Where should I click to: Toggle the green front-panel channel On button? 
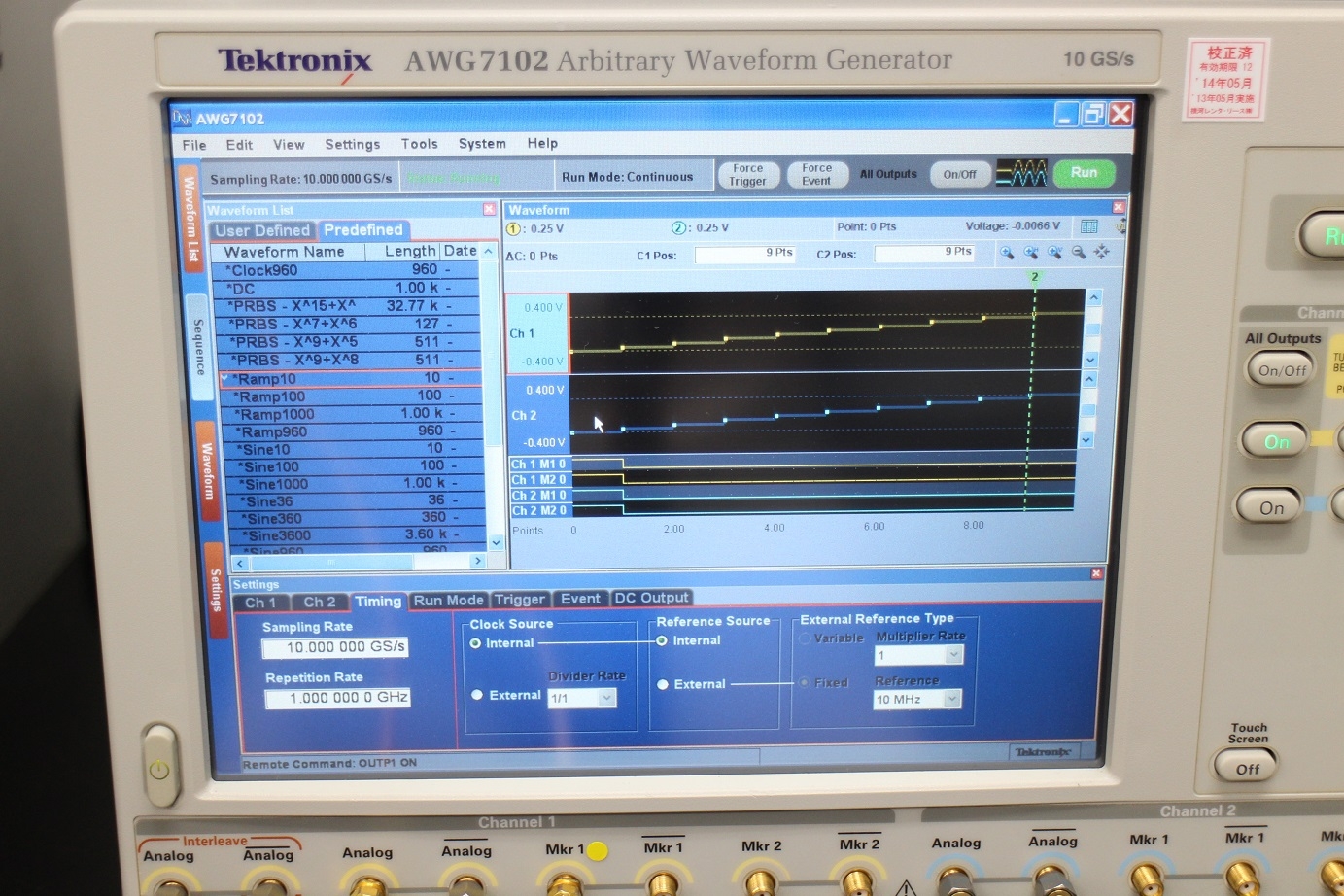1276,441
